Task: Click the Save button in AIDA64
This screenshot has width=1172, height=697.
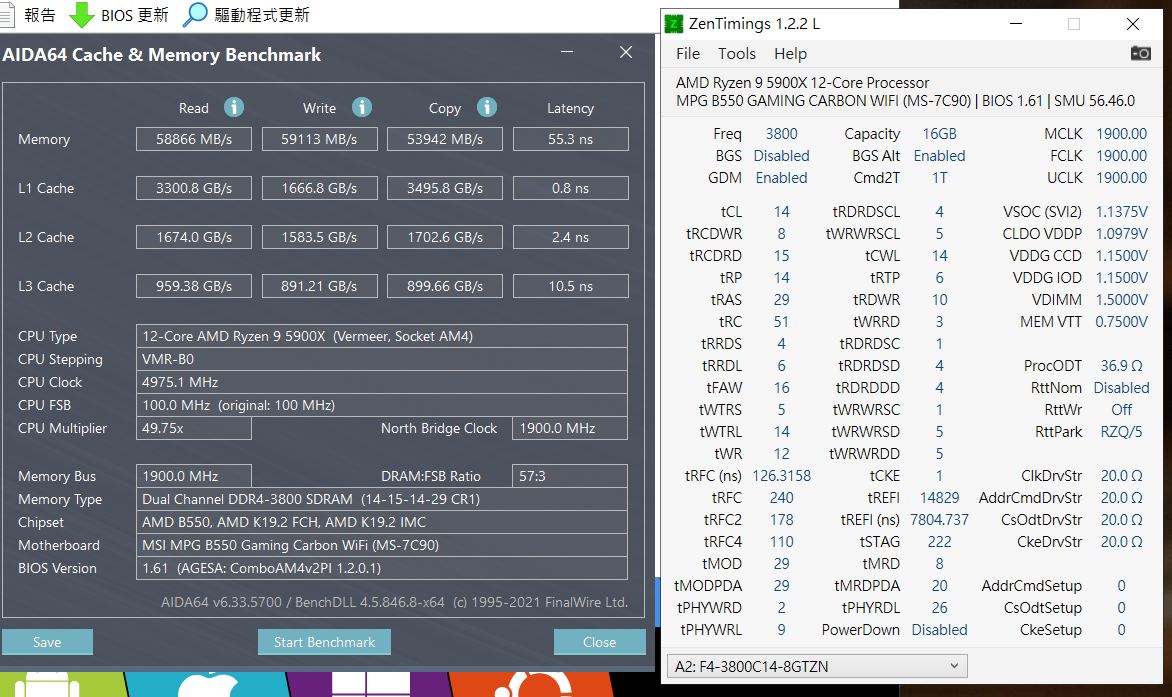Action: [x=47, y=642]
